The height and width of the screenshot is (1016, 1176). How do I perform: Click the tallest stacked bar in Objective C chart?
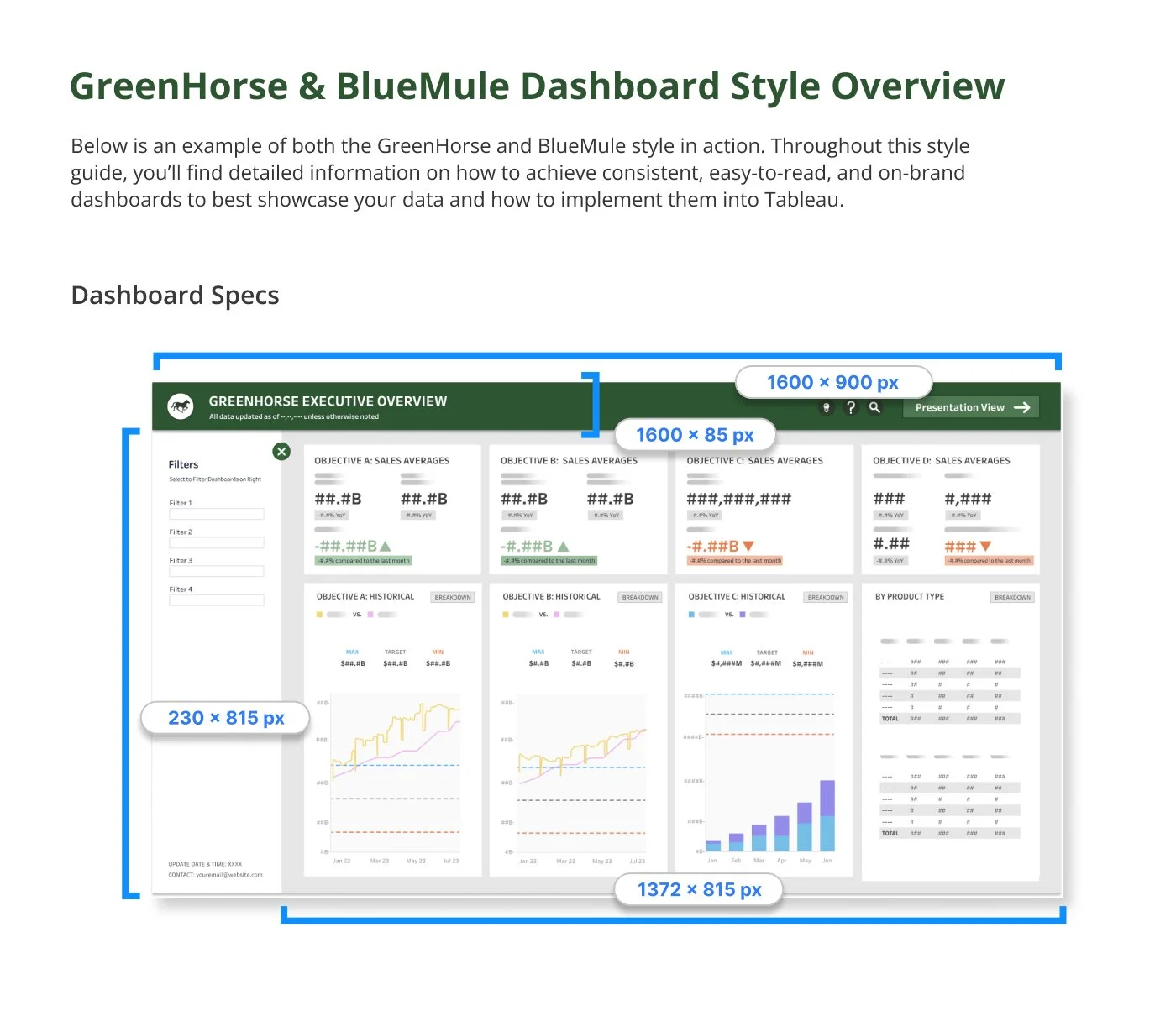[827, 815]
